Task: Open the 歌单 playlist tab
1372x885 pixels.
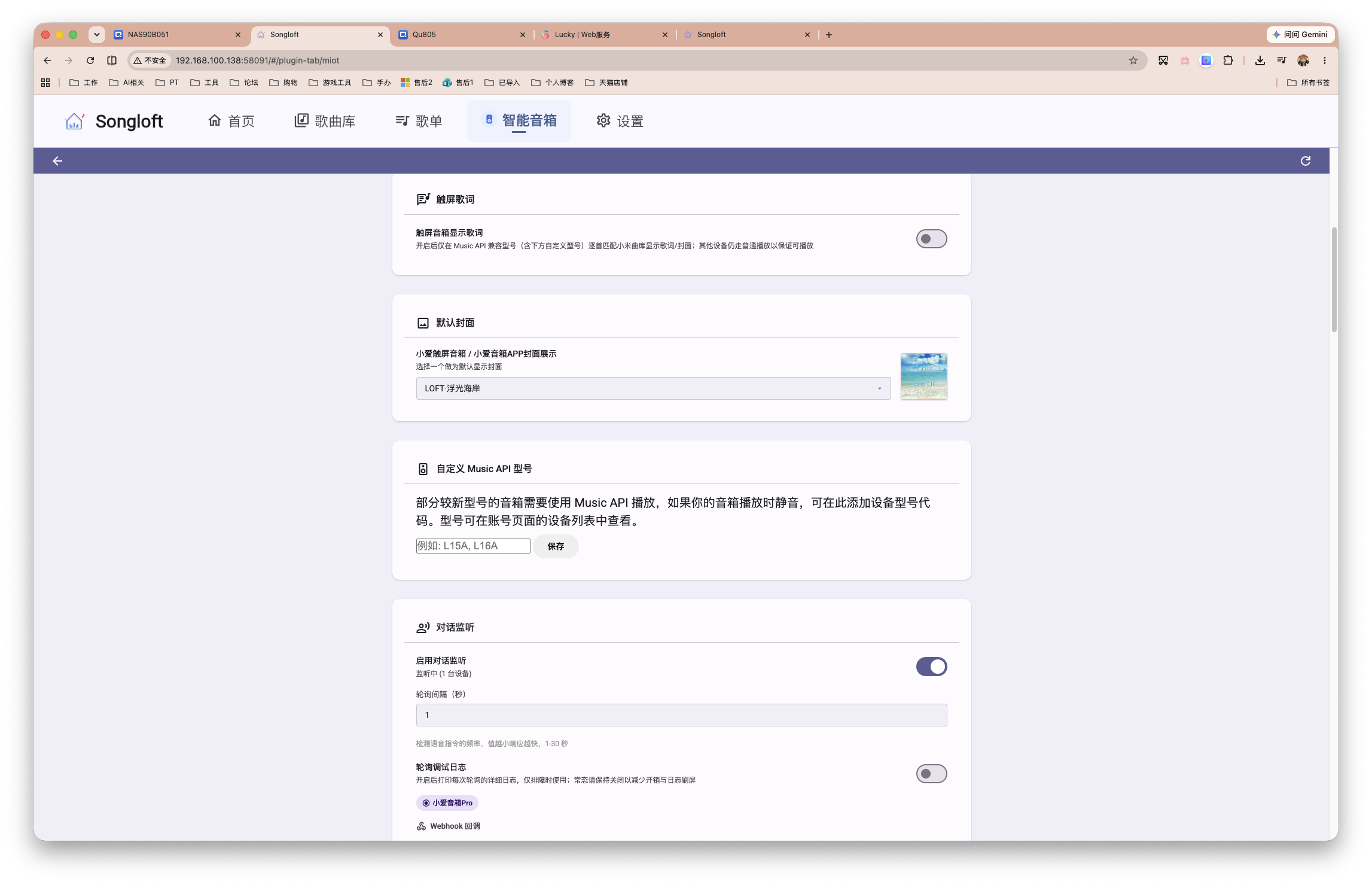Action: pyautogui.click(x=419, y=121)
